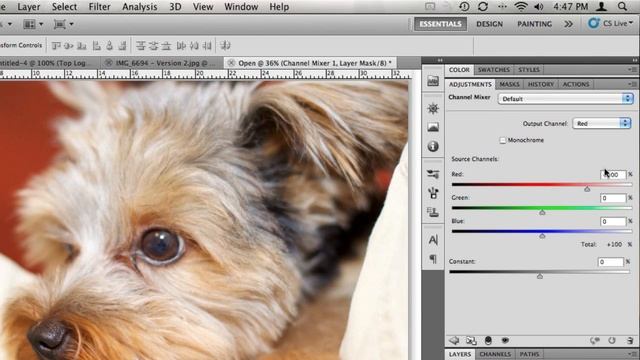Return to adjustment list arrow icon
Screen dimensions: 640x360
tap(454, 340)
